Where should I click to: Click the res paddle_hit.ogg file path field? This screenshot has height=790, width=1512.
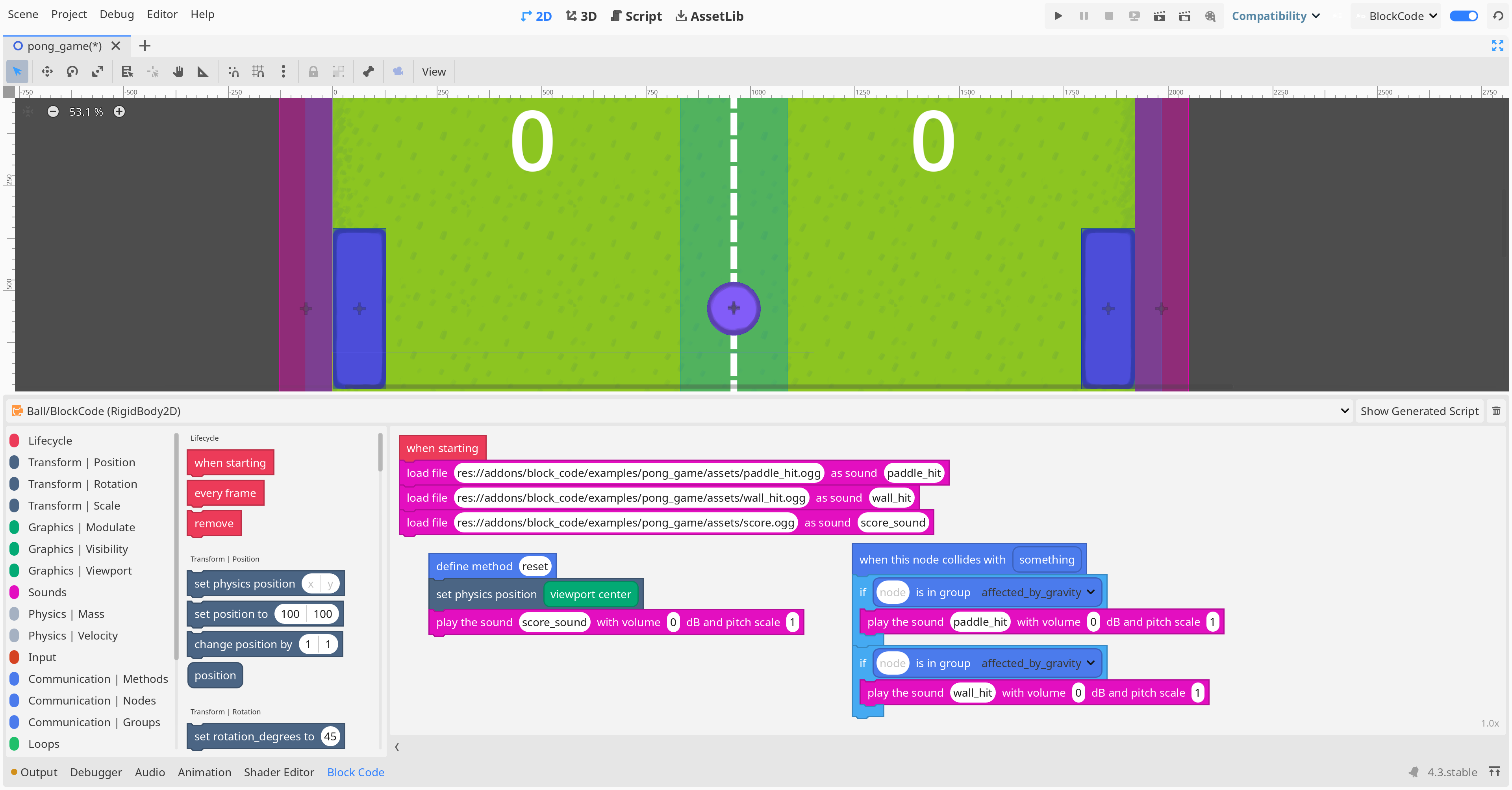click(638, 473)
